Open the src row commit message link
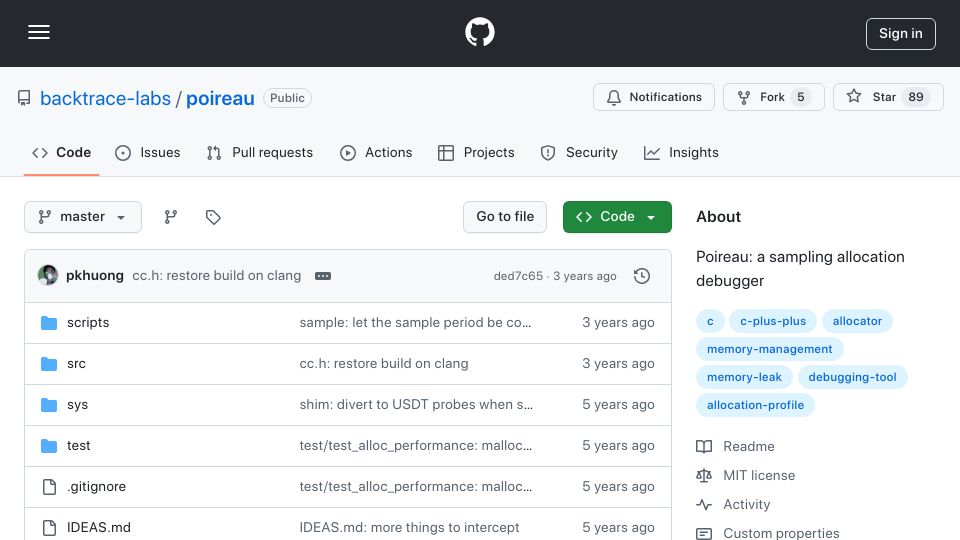The image size is (960, 540). coord(384,364)
